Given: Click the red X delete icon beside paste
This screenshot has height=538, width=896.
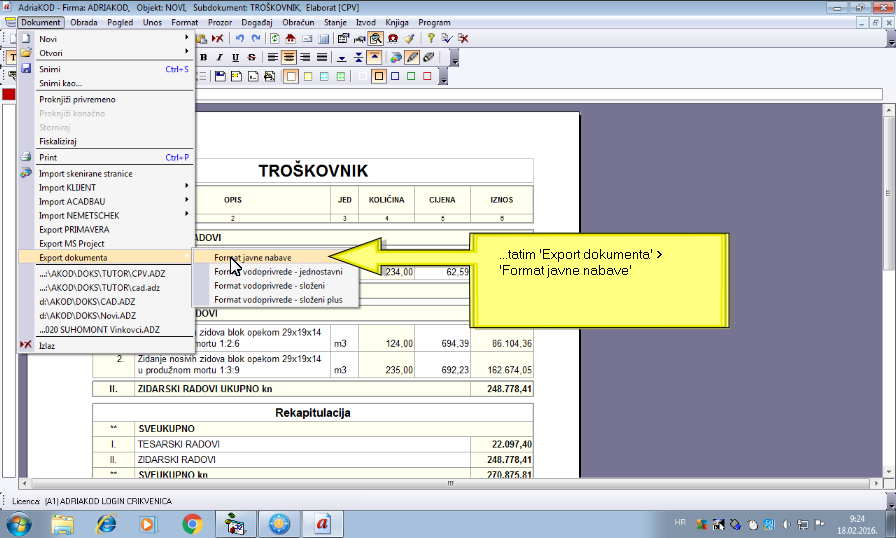Looking at the screenshot, I should pyautogui.click(x=218, y=38).
